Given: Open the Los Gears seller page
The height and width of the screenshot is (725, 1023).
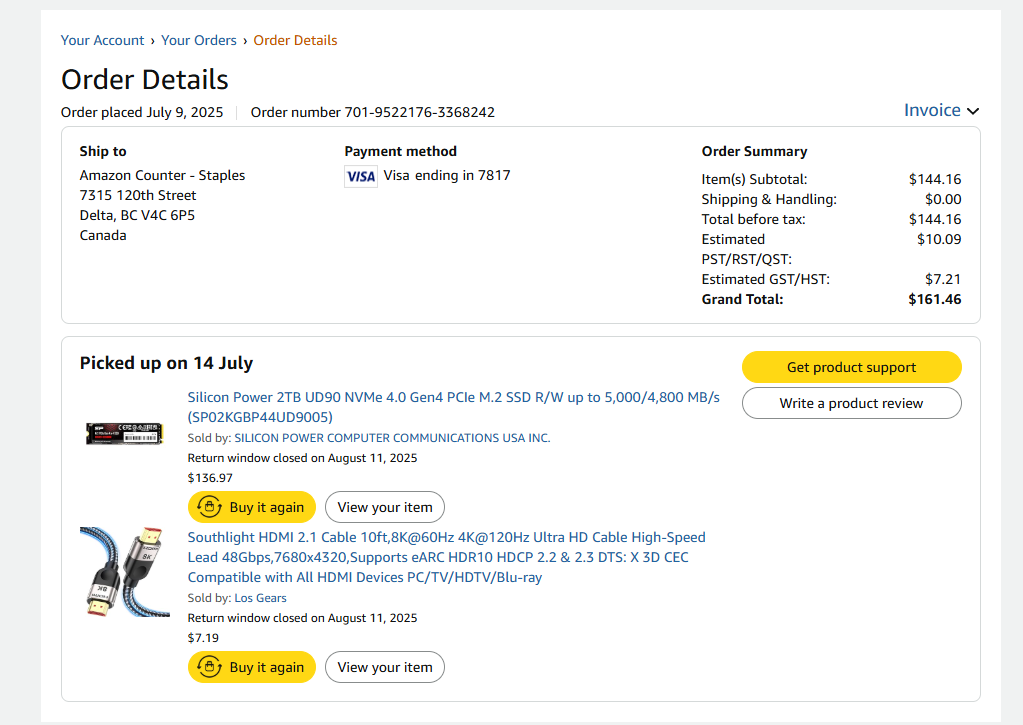Looking at the screenshot, I should [260, 598].
